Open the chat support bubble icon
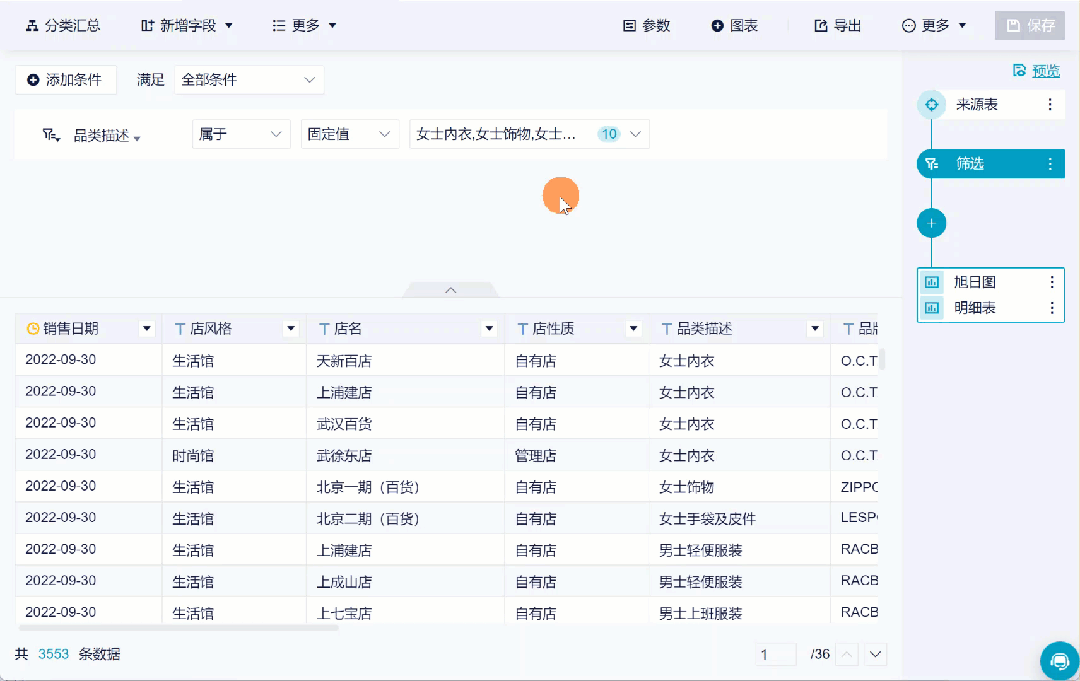 coord(1059,661)
